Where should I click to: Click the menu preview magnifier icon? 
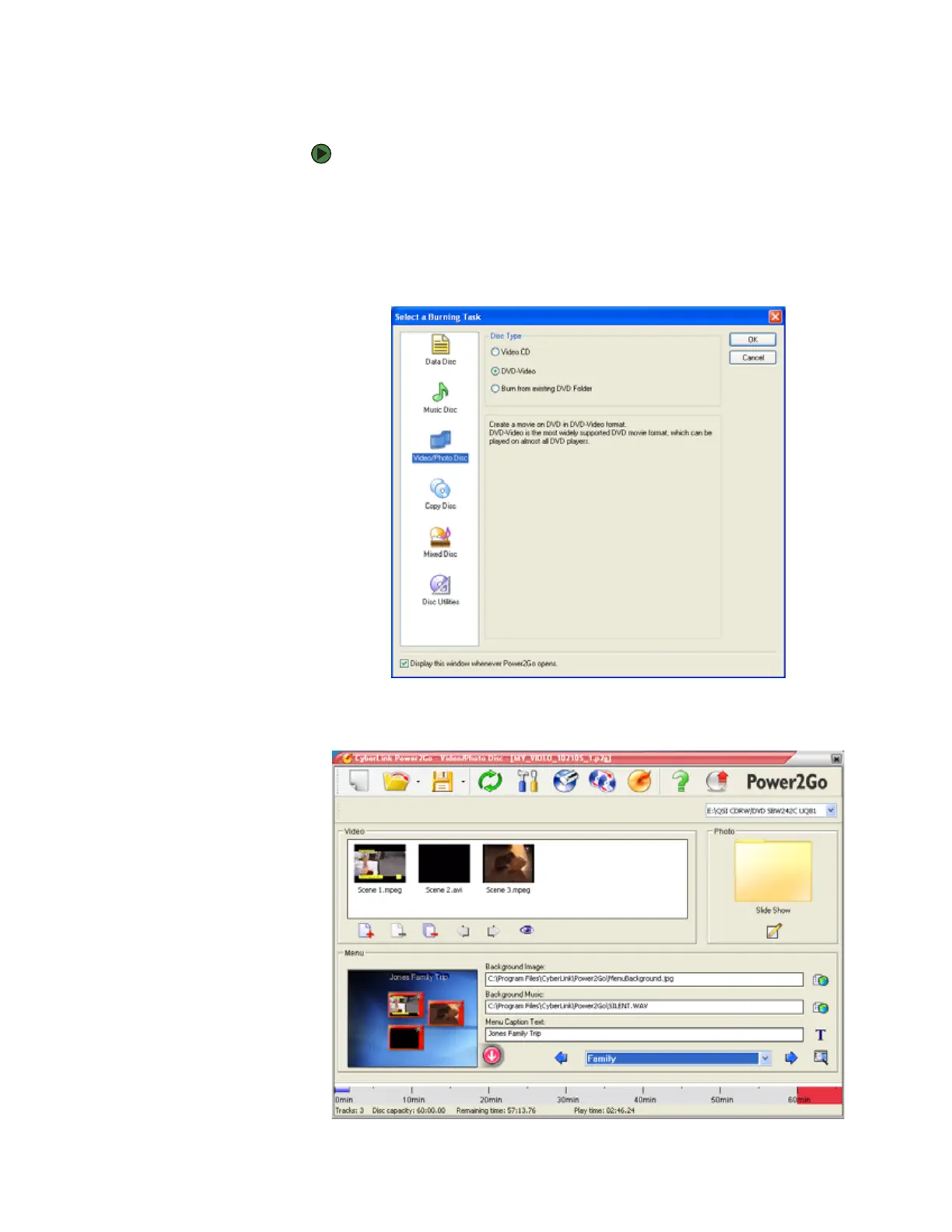click(x=821, y=1058)
